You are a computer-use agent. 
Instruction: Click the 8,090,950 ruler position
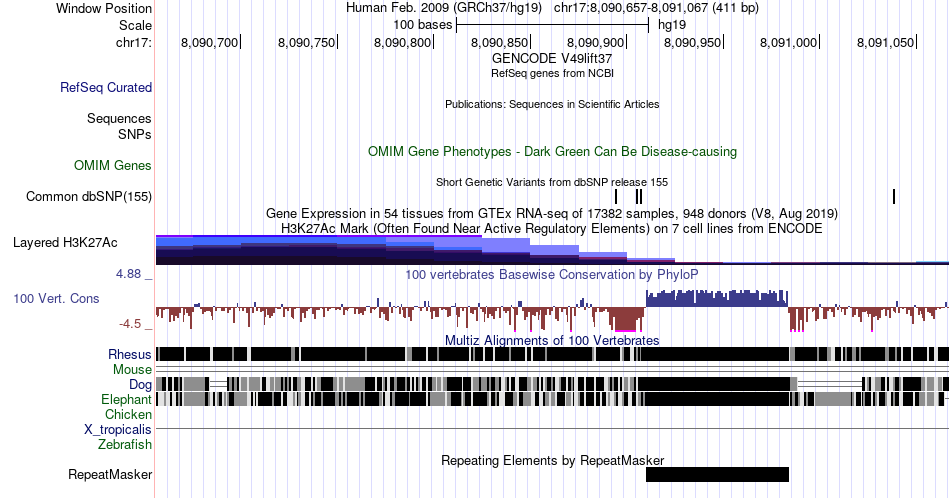click(x=693, y=42)
